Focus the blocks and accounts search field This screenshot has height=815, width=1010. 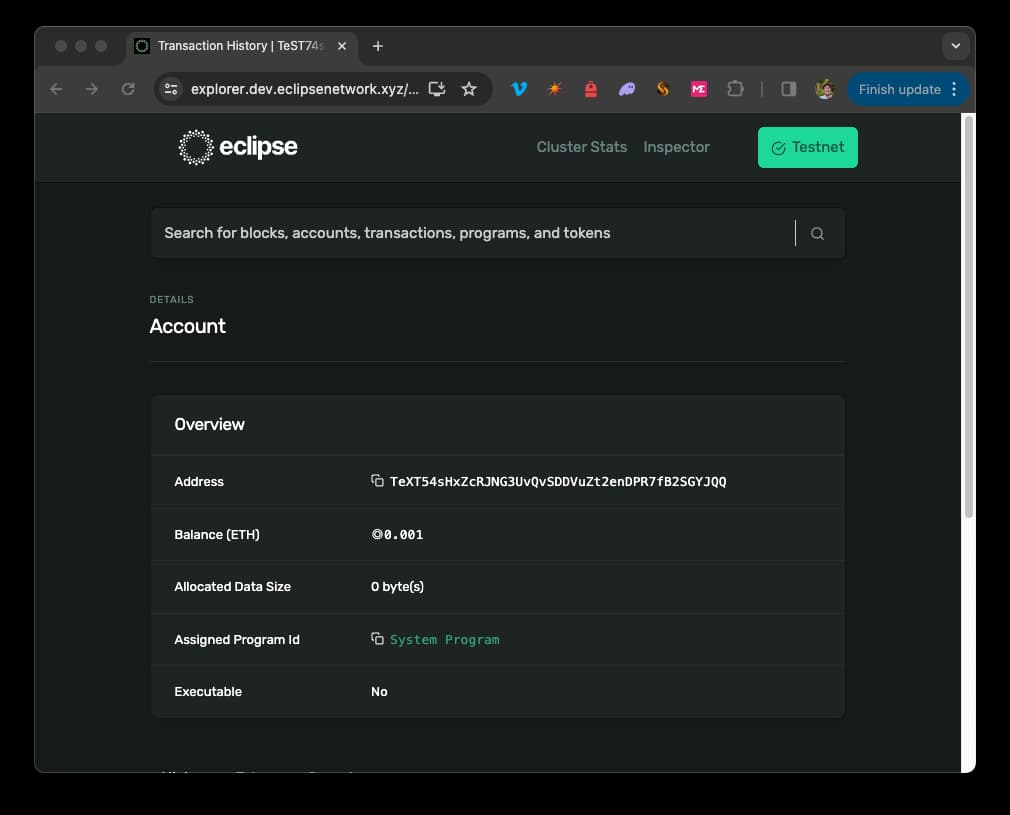point(470,233)
